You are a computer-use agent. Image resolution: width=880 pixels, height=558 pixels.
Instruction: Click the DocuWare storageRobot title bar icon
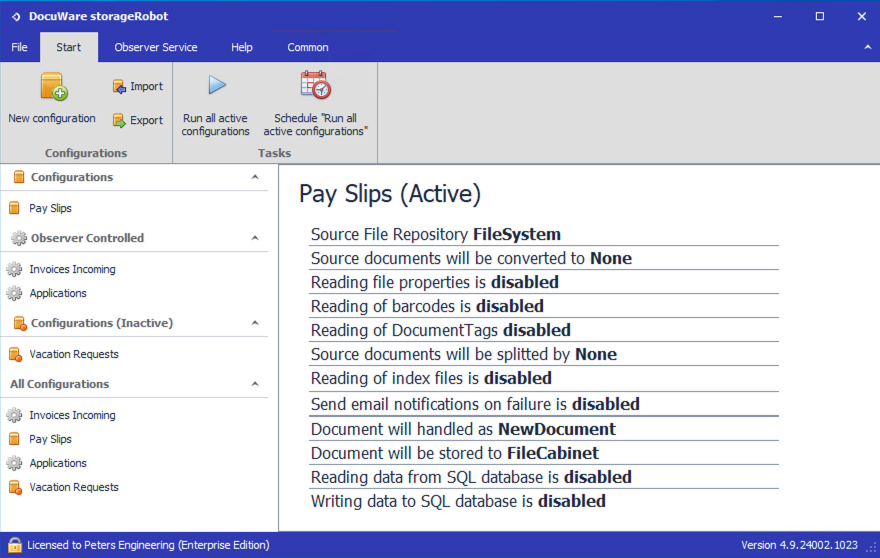pyautogui.click(x=16, y=16)
